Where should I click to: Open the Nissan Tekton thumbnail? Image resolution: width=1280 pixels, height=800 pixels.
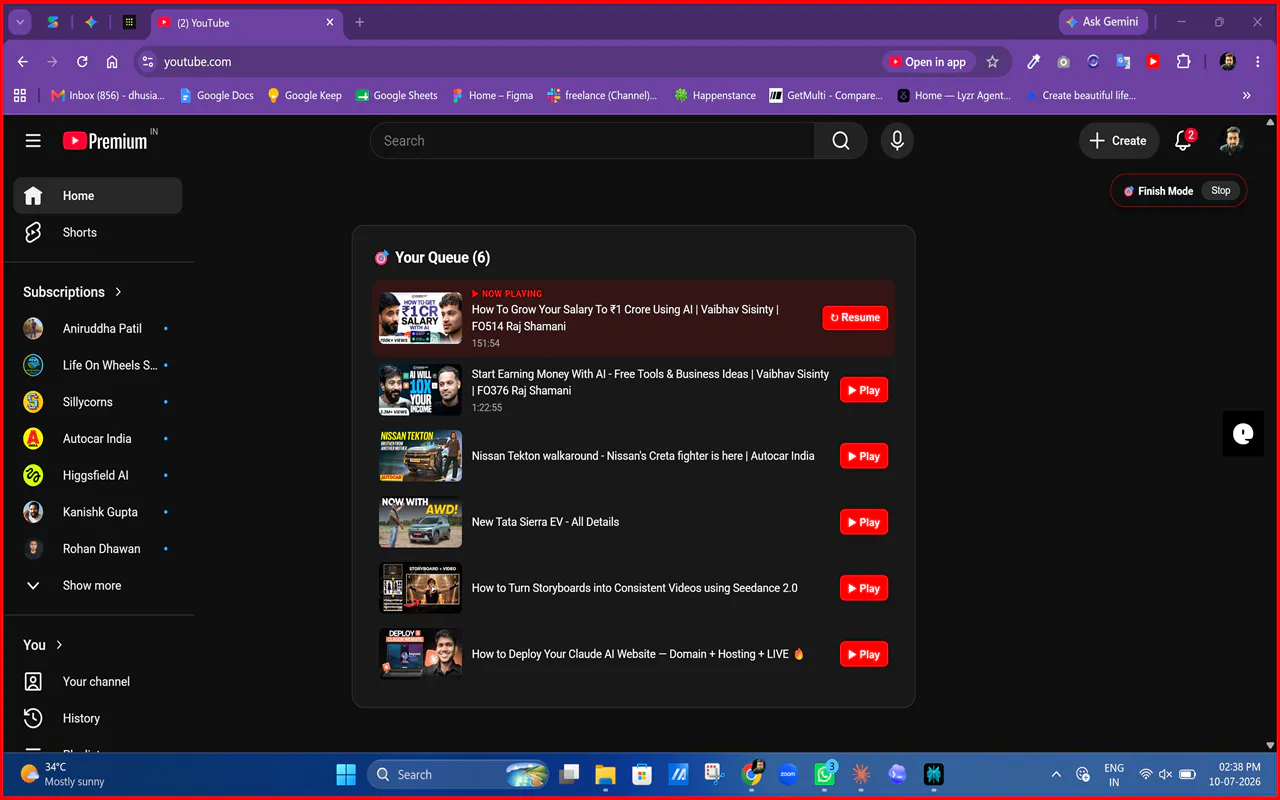[420, 456]
